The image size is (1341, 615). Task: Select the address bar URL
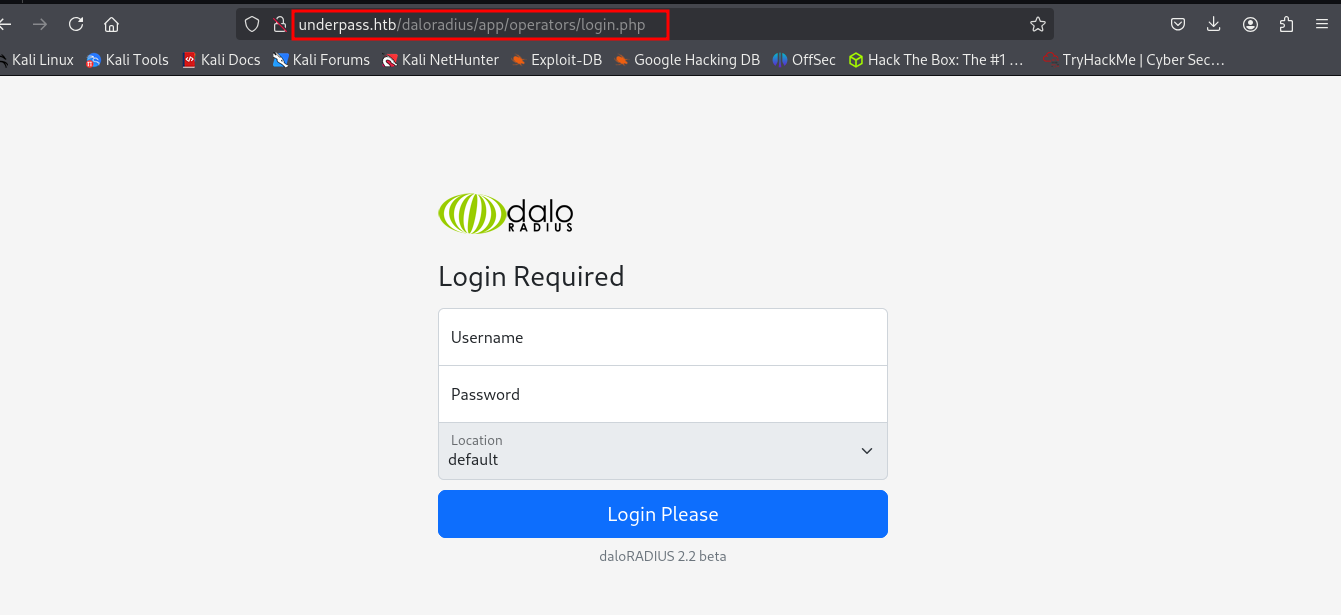(x=479, y=23)
